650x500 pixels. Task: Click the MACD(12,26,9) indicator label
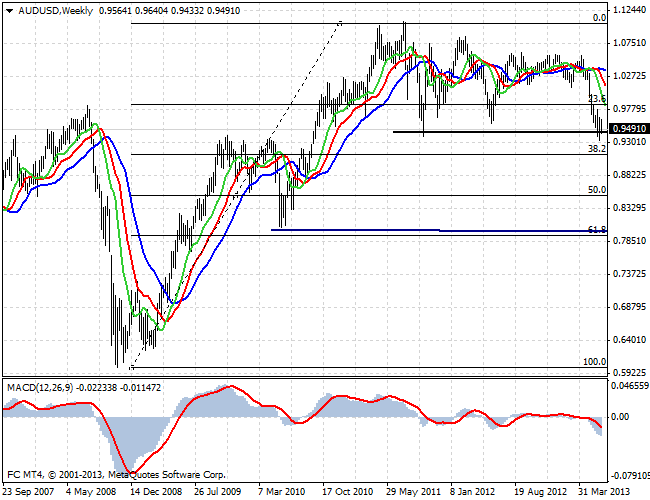point(40,388)
